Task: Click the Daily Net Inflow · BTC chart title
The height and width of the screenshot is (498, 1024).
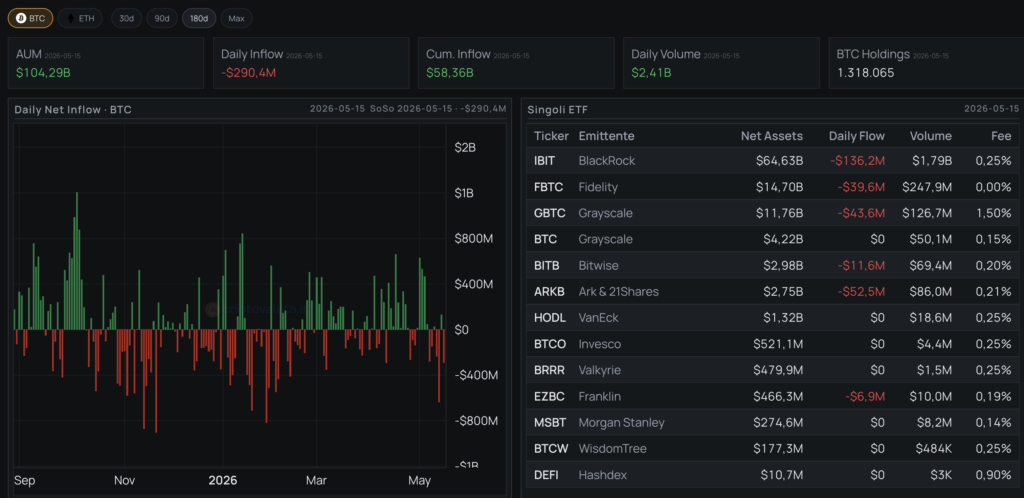Action: (73, 110)
